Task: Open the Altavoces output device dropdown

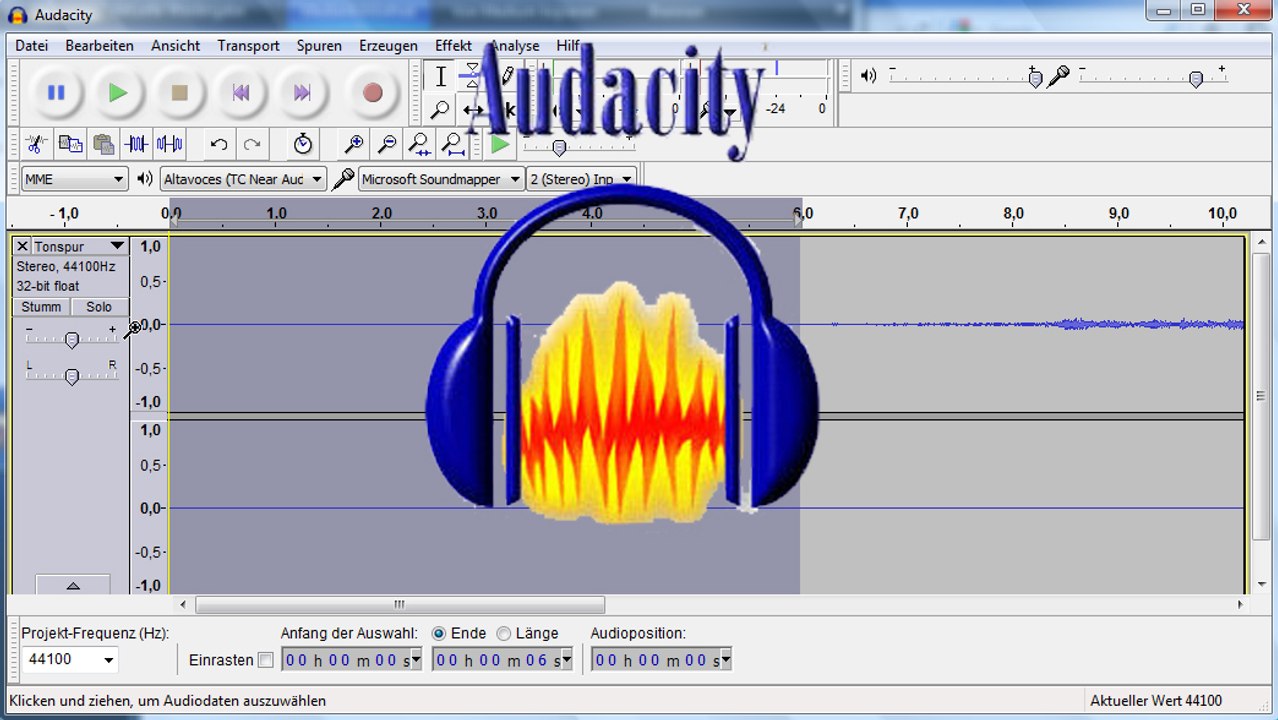Action: tap(244, 179)
